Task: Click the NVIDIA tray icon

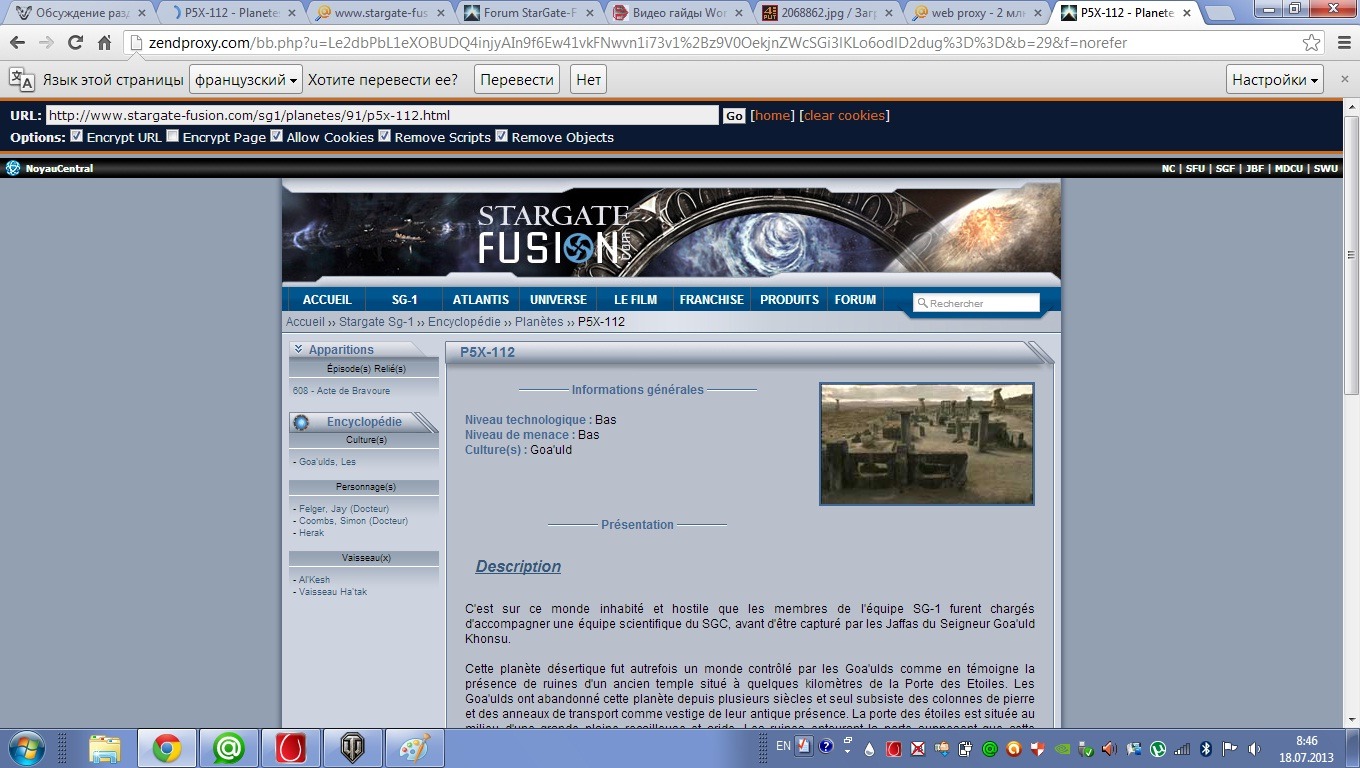Action: pos(1062,748)
